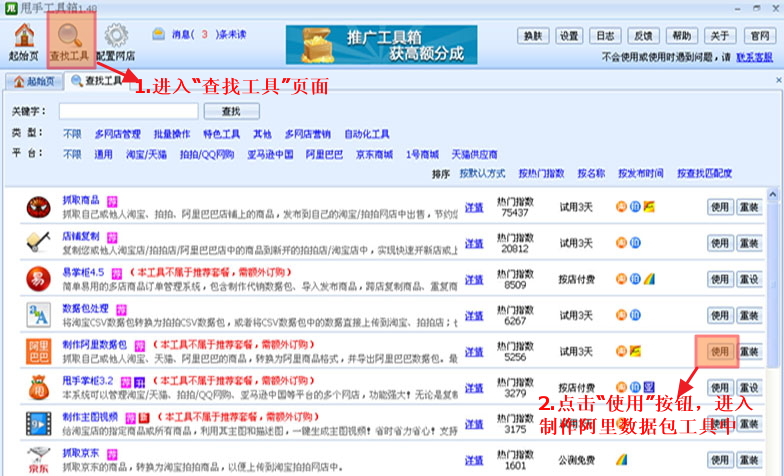Click the 数据包处理 tool icon

tap(38, 315)
